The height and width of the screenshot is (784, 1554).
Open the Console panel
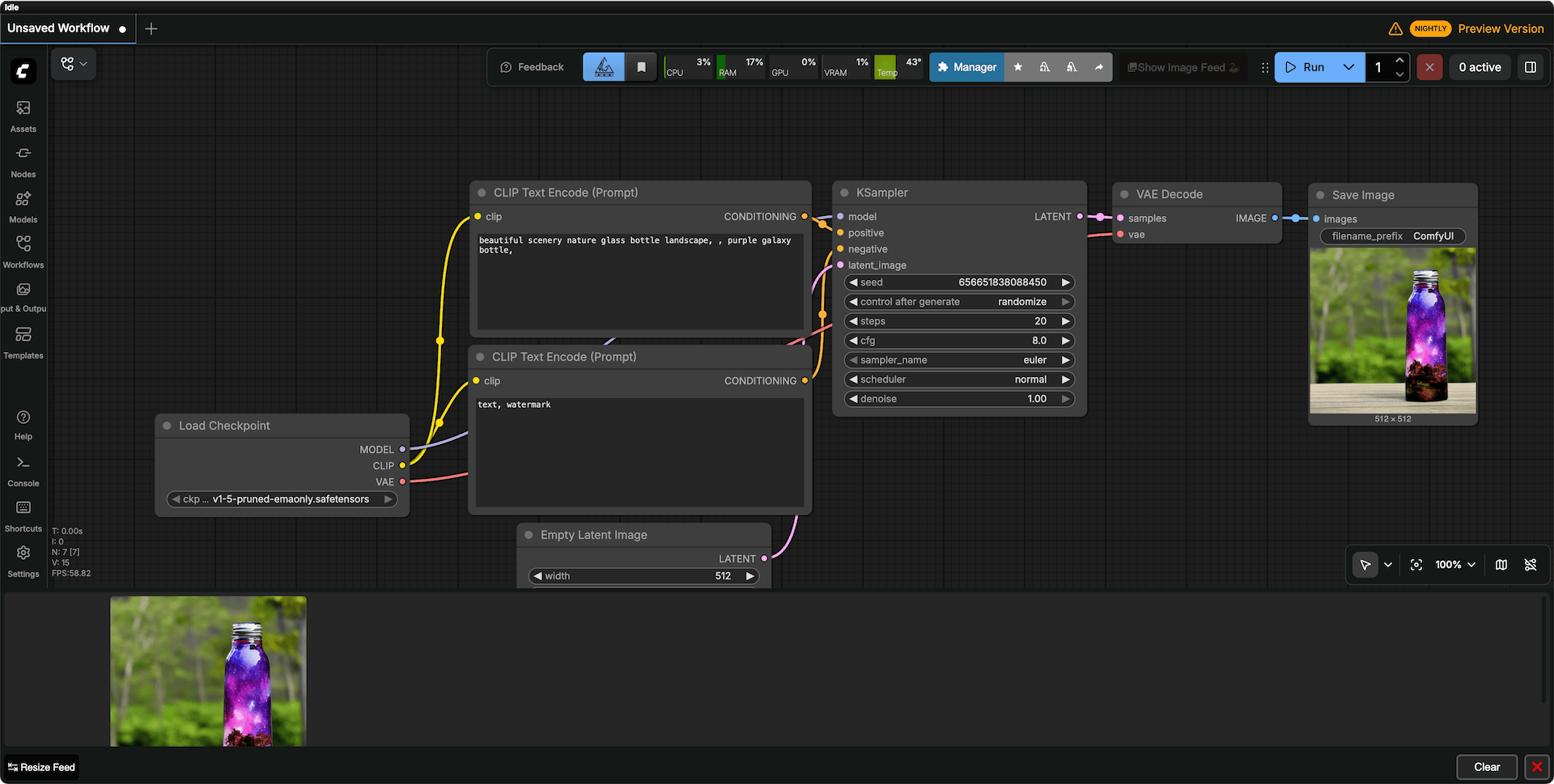23,471
